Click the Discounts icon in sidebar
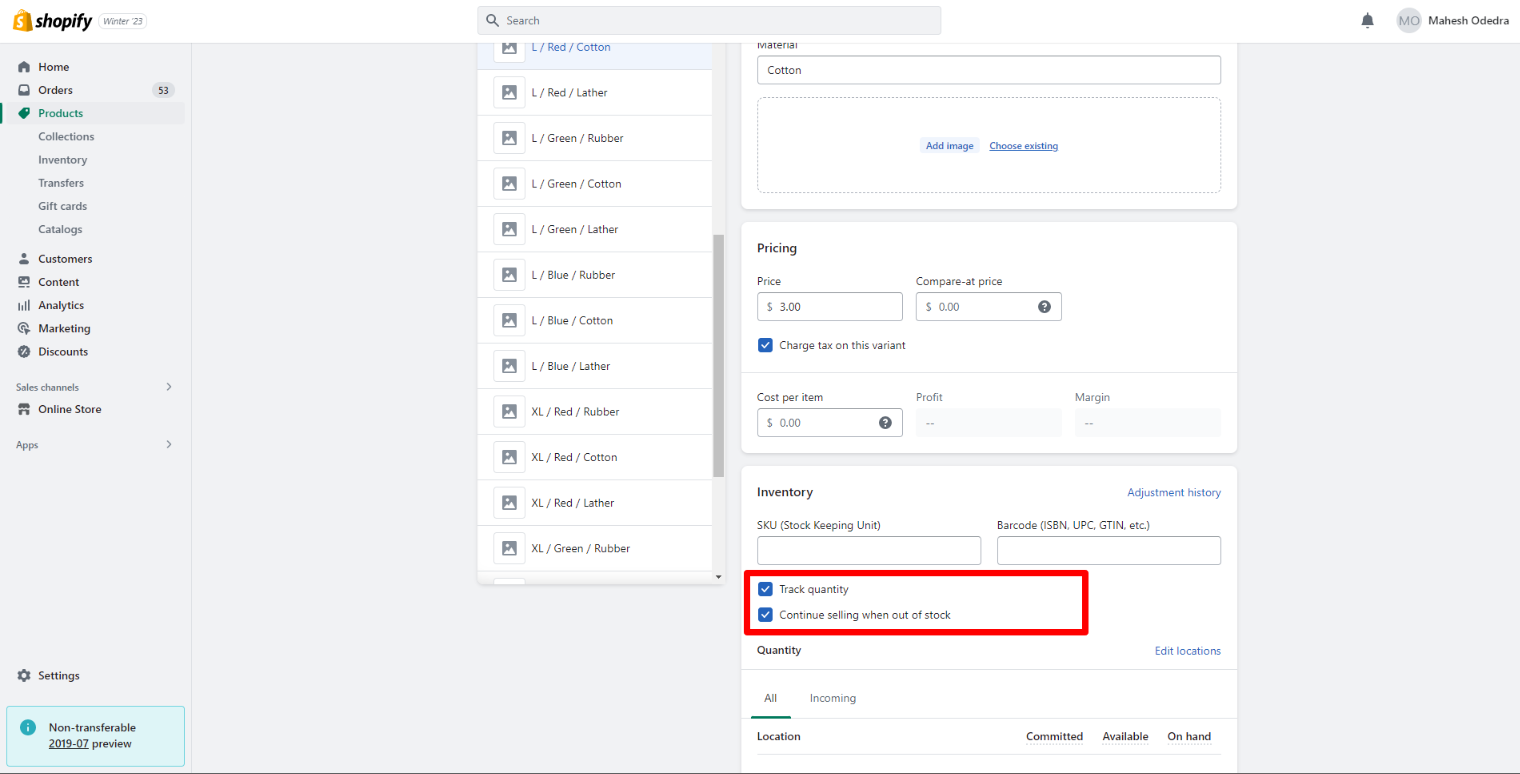 [24, 352]
